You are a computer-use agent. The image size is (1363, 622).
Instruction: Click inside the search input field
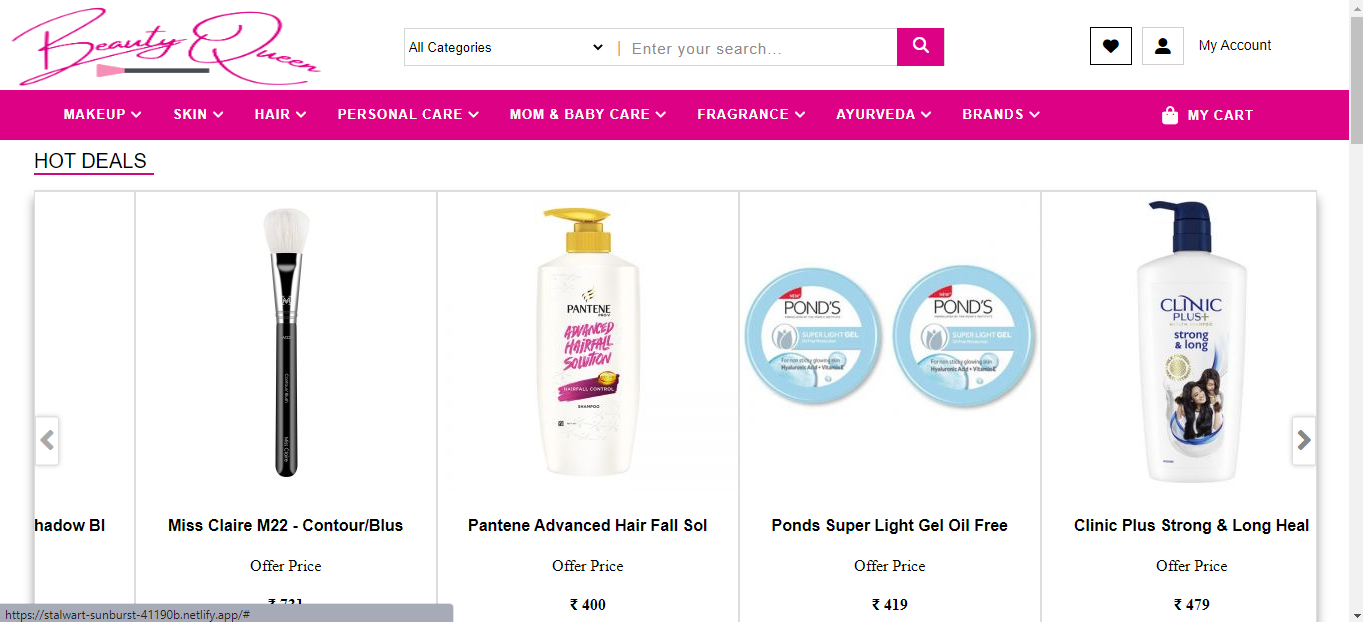pos(758,46)
